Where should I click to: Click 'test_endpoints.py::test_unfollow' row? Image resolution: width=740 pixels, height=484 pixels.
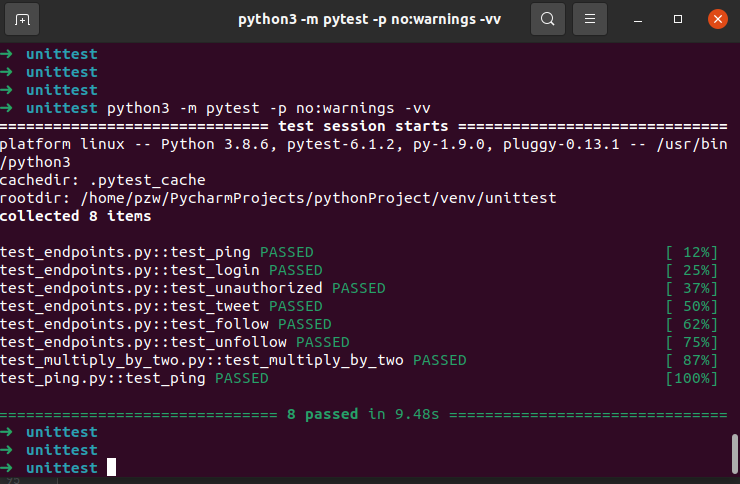click(359, 342)
